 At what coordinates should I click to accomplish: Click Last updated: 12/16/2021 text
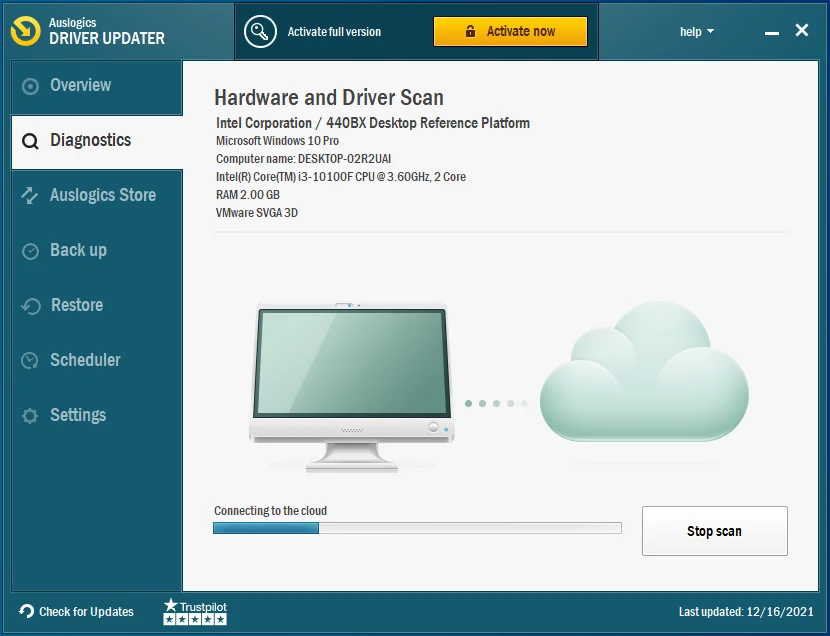[746, 612]
